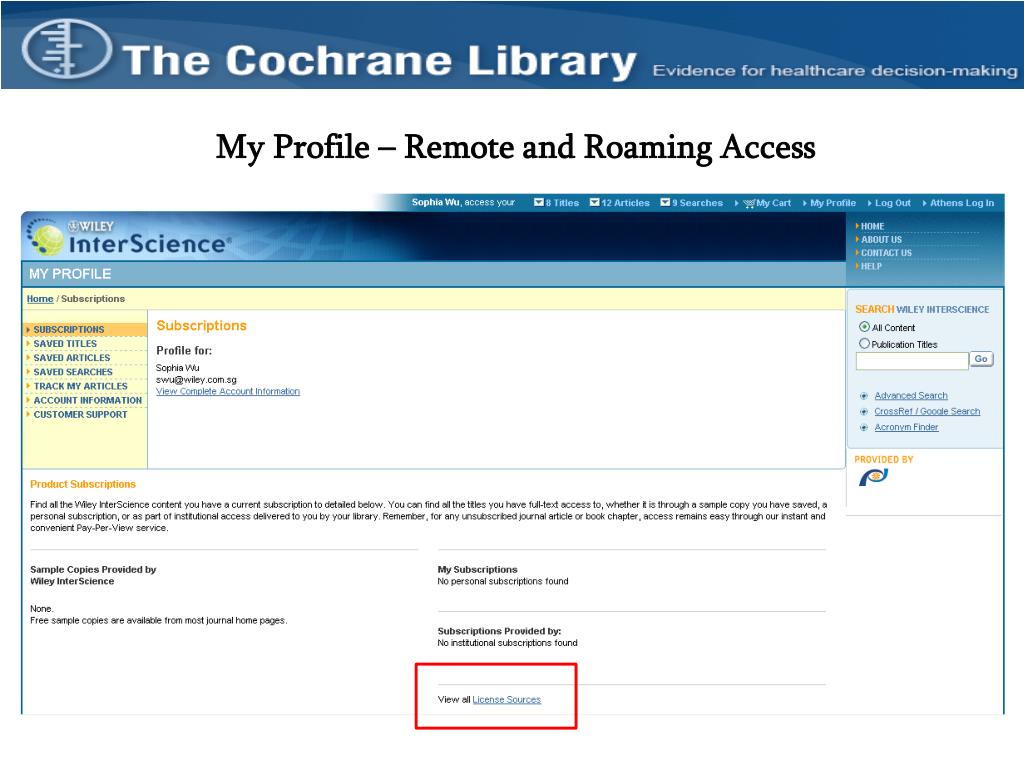The width and height of the screenshot is (1024, 768).
Task: Click the 9 Searches link text
Action: [x=697, y=203]
